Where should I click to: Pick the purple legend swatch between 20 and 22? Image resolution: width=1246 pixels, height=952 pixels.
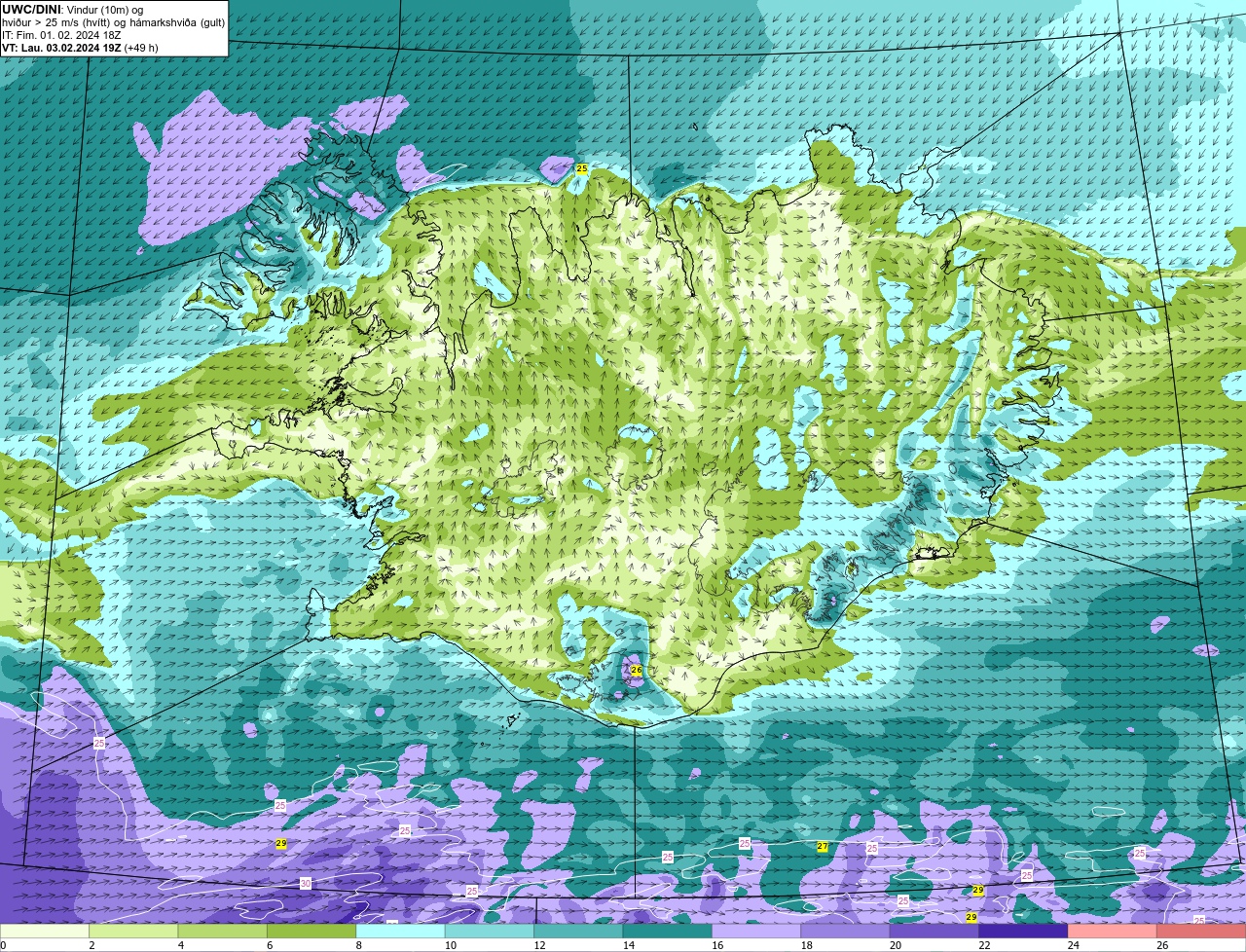click(x=934, y=932)
